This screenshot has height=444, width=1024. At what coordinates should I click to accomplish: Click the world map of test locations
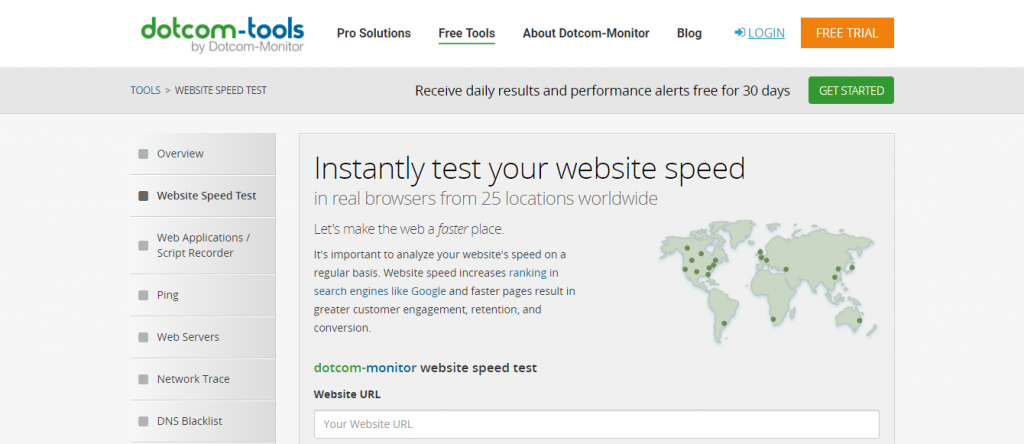tap(769, 280)
